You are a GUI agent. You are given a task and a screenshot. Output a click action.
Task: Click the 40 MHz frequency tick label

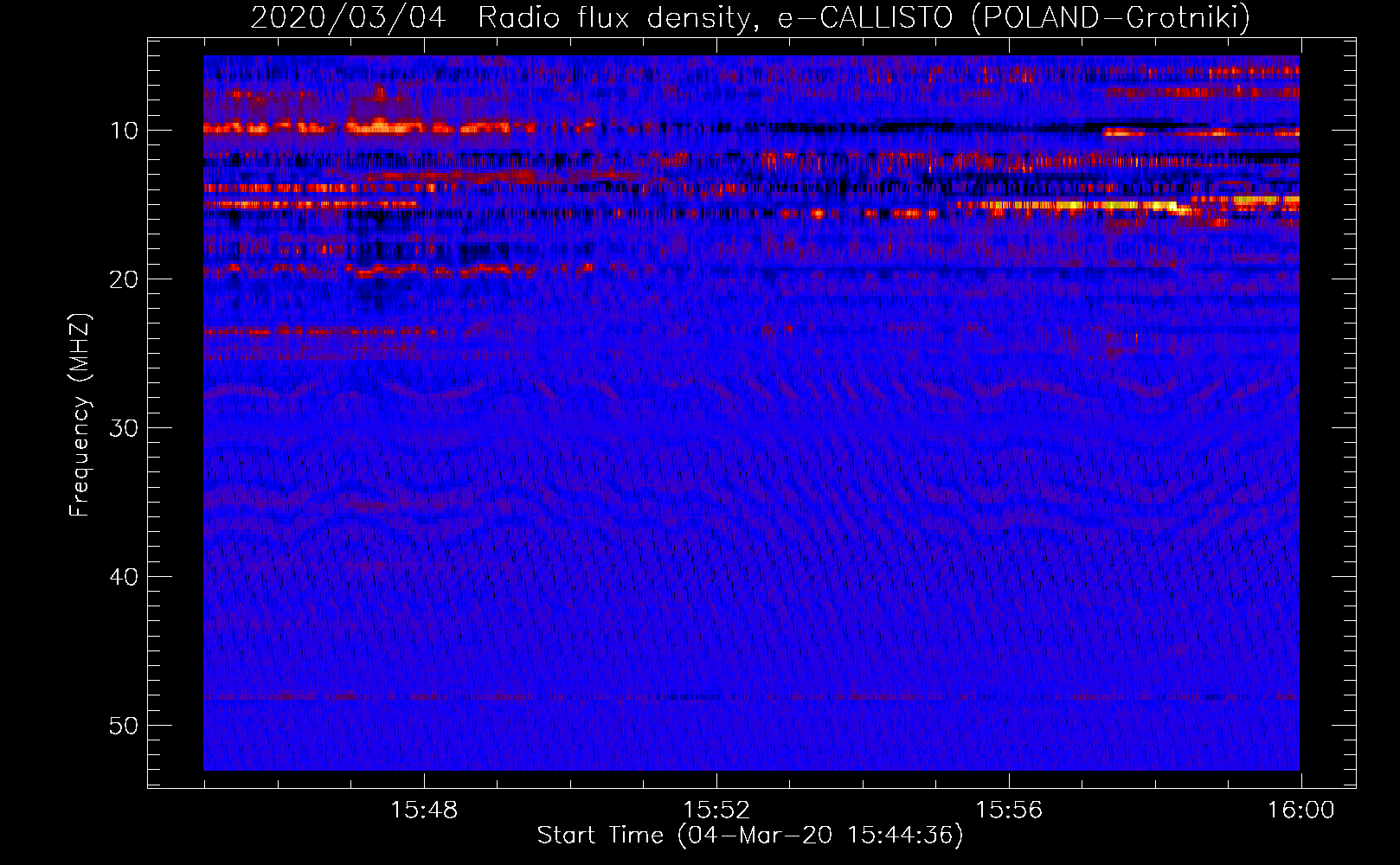(x=125, y=577)
